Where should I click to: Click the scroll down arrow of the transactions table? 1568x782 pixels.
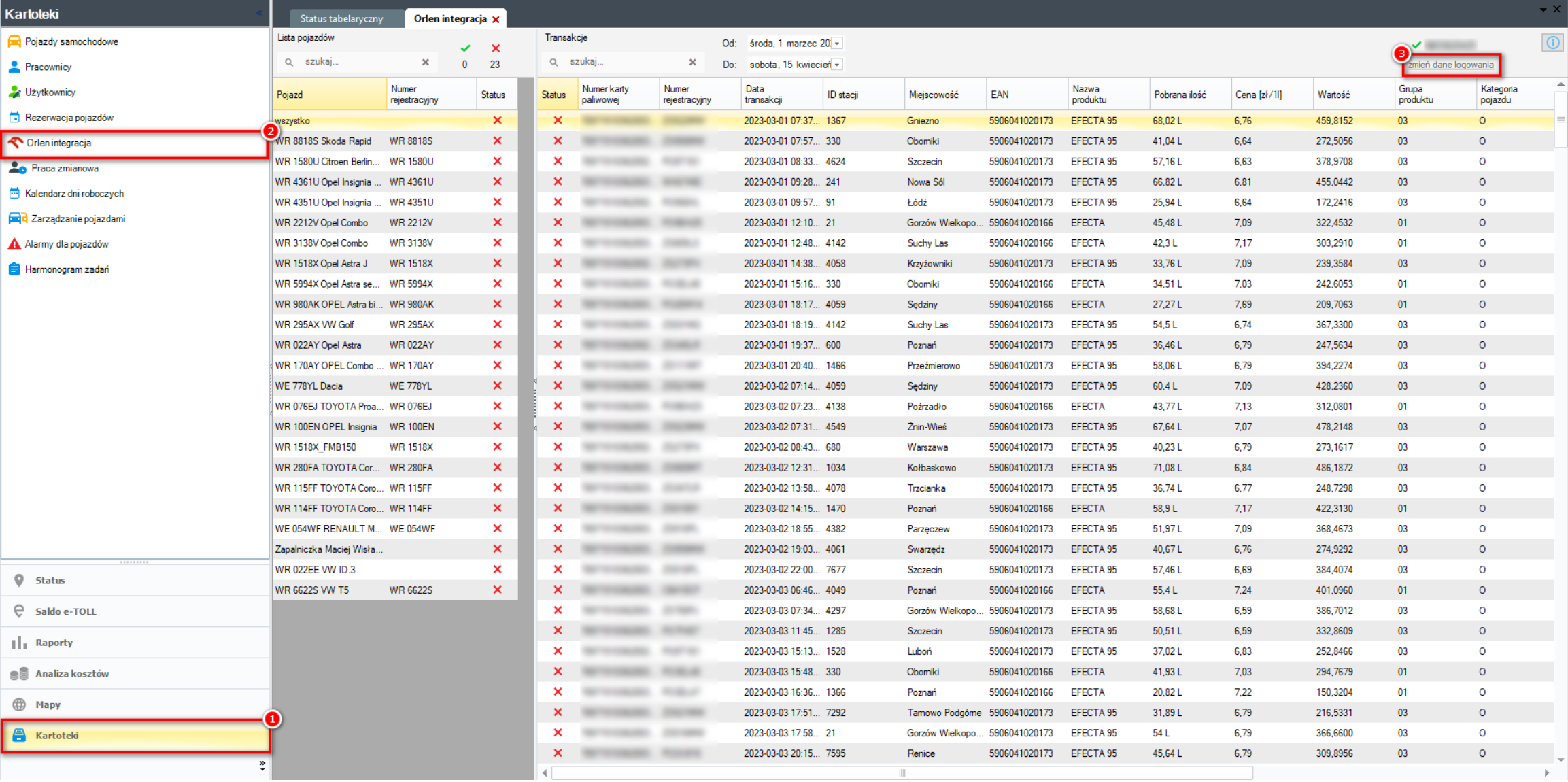(1561, 760)
